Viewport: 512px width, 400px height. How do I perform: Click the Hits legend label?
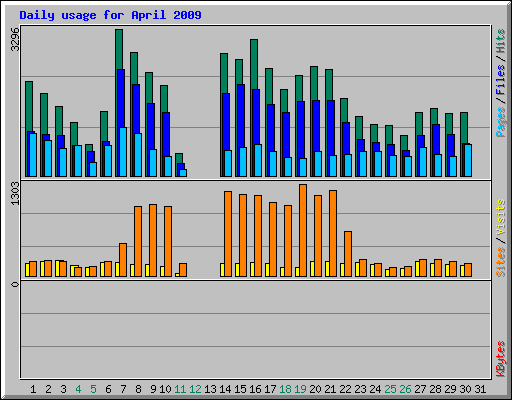500,41
